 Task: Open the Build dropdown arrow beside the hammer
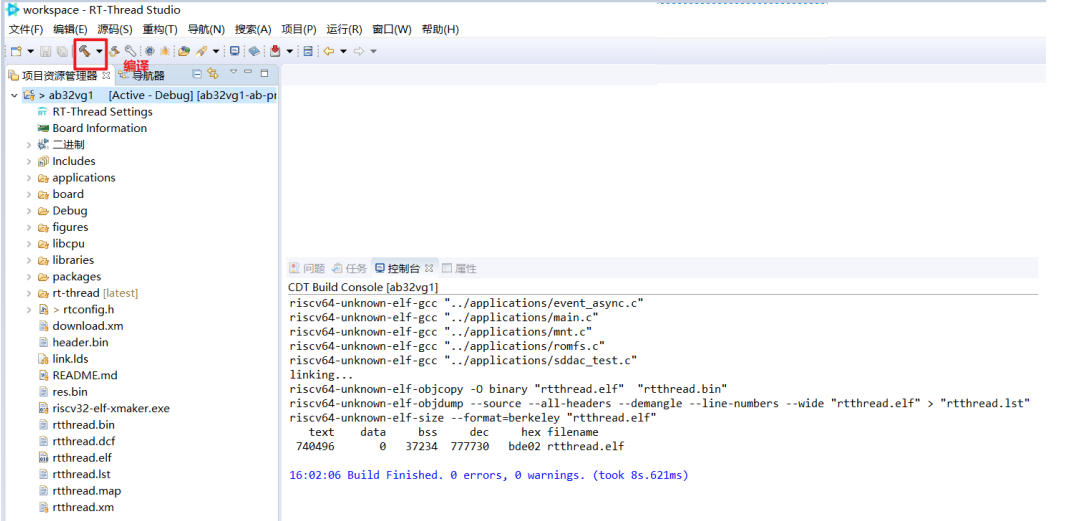coord(99,51)
